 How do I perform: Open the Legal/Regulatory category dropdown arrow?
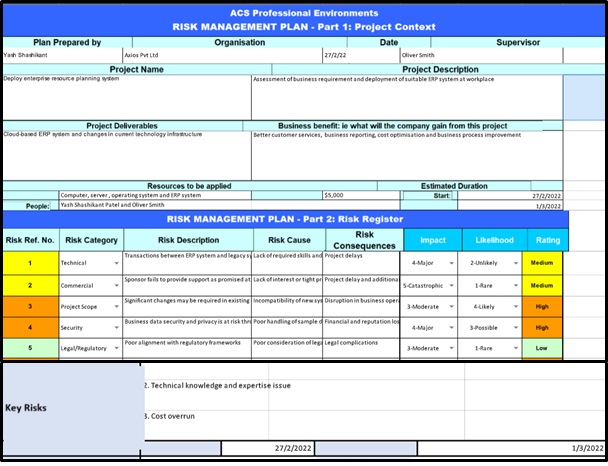[x=116, y=348]
